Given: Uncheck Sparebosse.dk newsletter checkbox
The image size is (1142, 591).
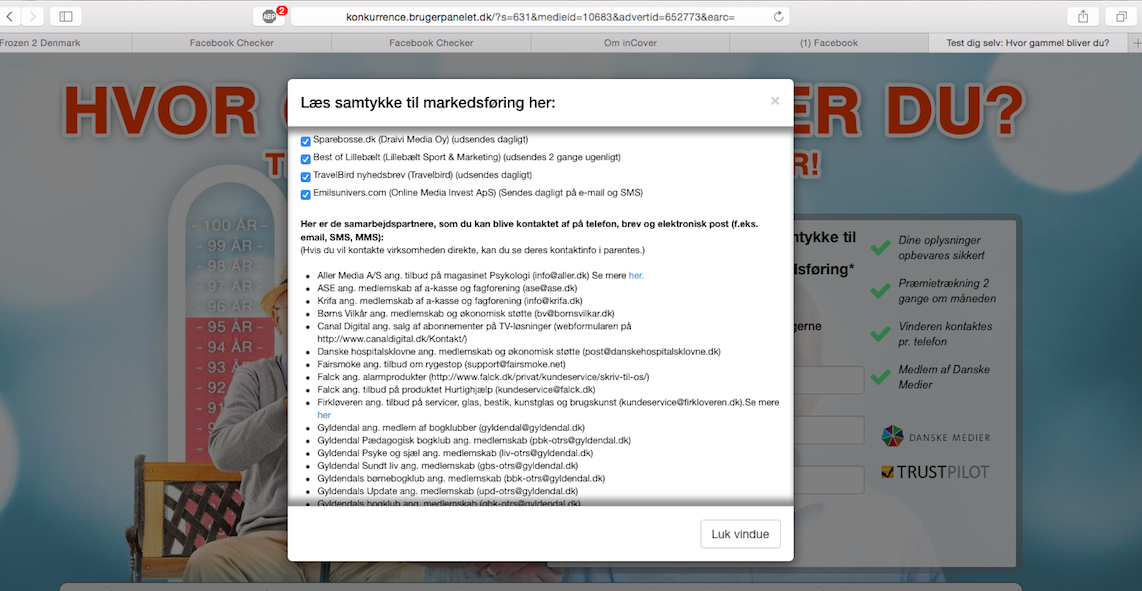Looking at the screenshot, I should click(x=306, y=141).
